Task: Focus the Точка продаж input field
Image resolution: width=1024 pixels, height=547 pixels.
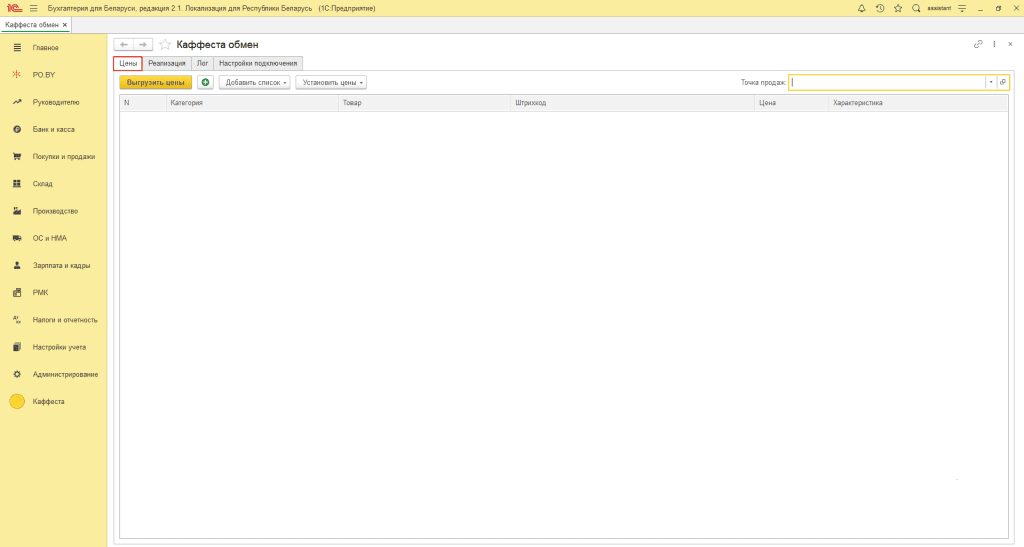Action: [x=887, y=82]
